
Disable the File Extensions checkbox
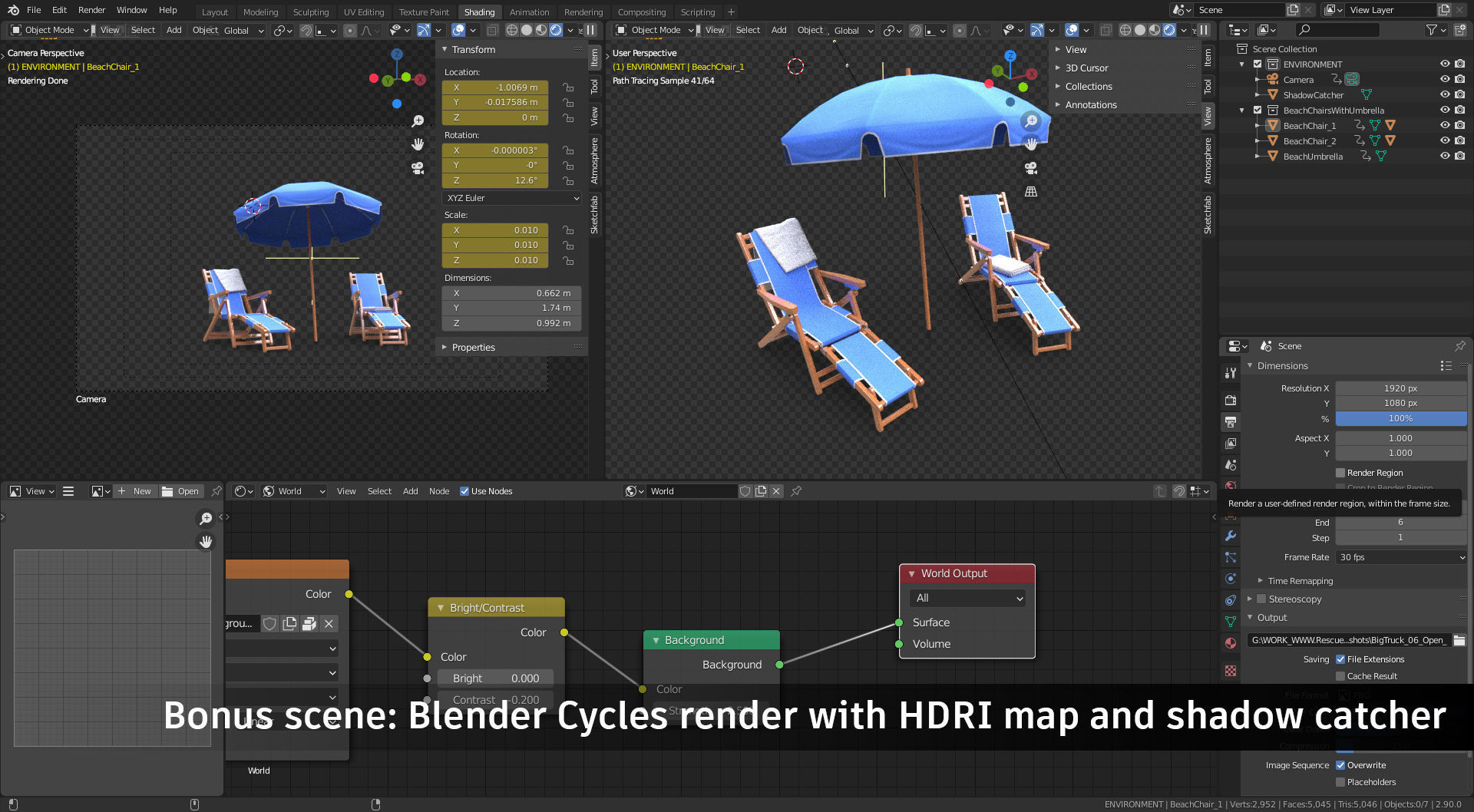tap(1340, 659)
